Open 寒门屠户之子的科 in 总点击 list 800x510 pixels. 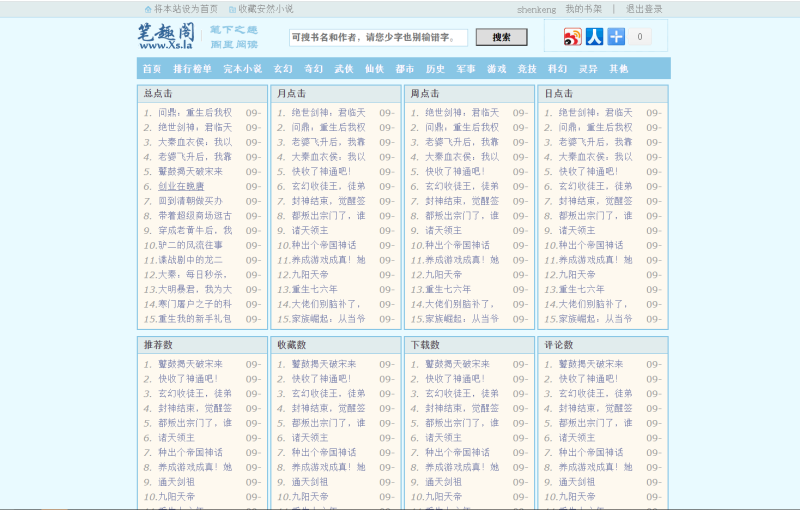195,304
